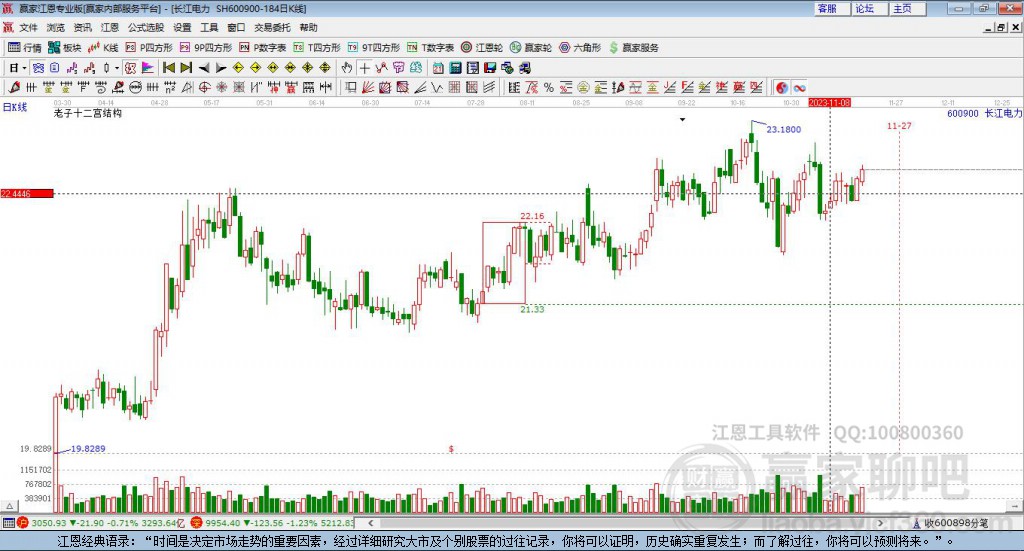
Task: Open the 帮助 menu
Action: point(308,27)
